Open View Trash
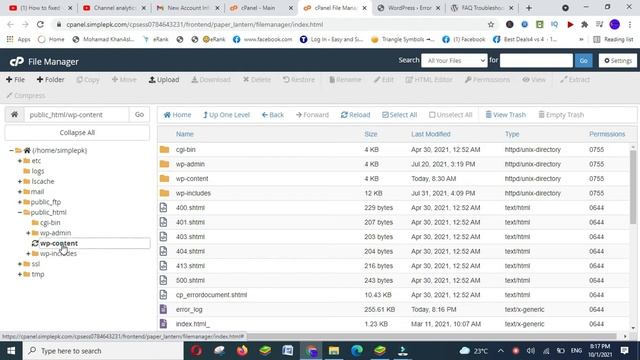 [505, 115]
